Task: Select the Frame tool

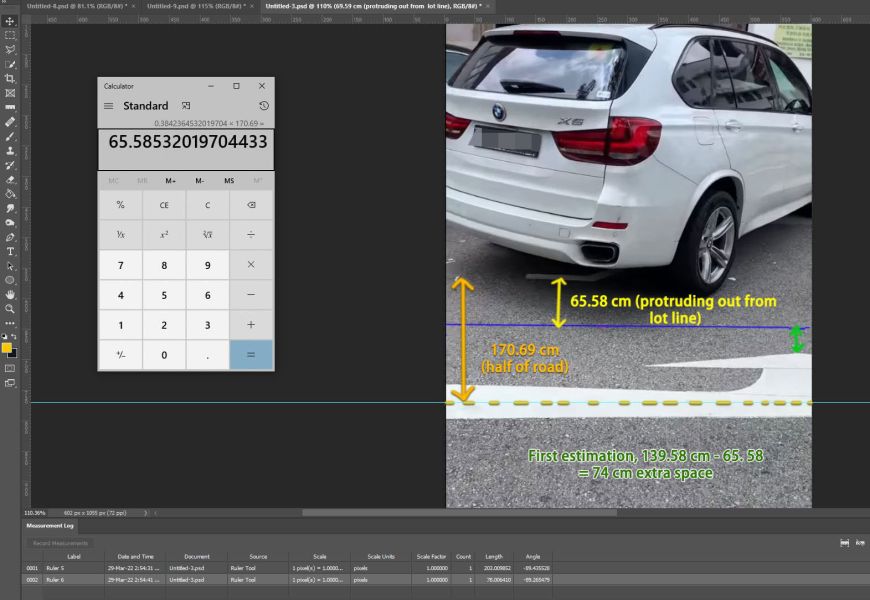Action: [x=10, y=93]
